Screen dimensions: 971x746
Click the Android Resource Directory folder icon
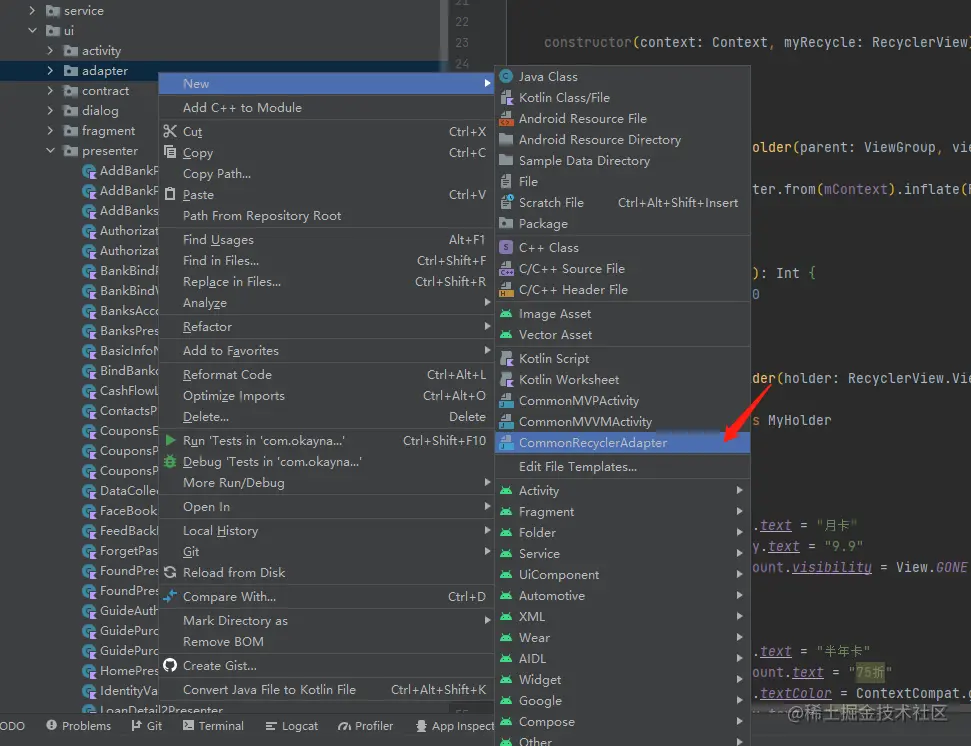click(x=506, y=139)
